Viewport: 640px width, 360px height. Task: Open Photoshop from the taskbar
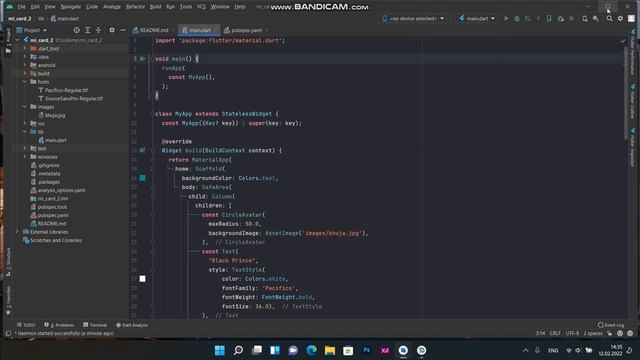(x=367, y=350)
